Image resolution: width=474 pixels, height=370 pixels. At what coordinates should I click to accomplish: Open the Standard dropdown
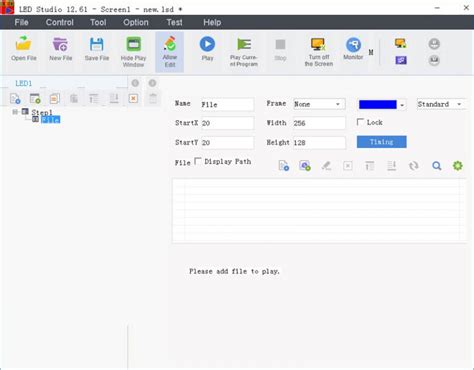click(x=441, y=104)
